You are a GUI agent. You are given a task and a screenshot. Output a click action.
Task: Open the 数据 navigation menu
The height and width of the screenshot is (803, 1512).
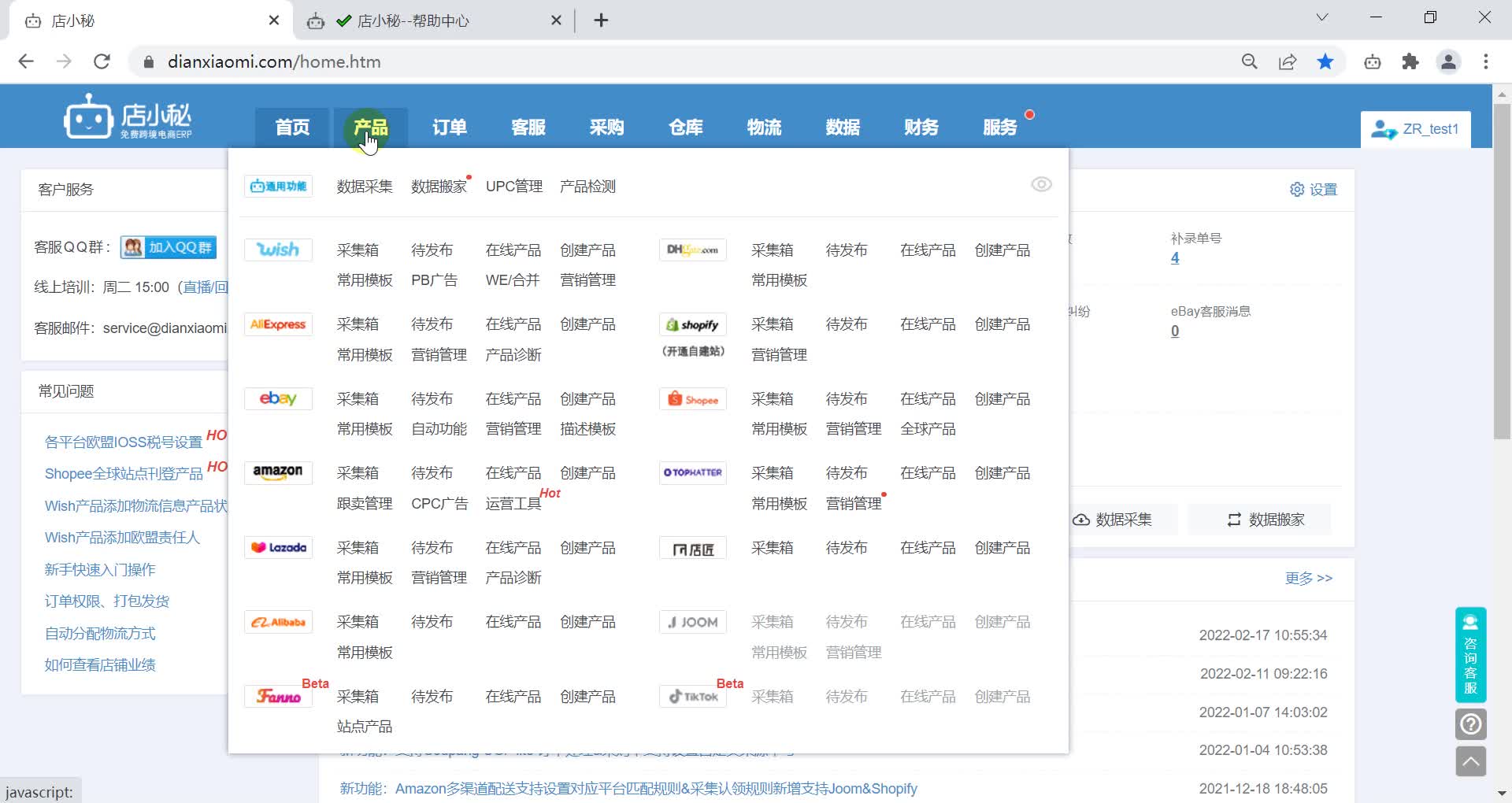(x=843, y=128)
